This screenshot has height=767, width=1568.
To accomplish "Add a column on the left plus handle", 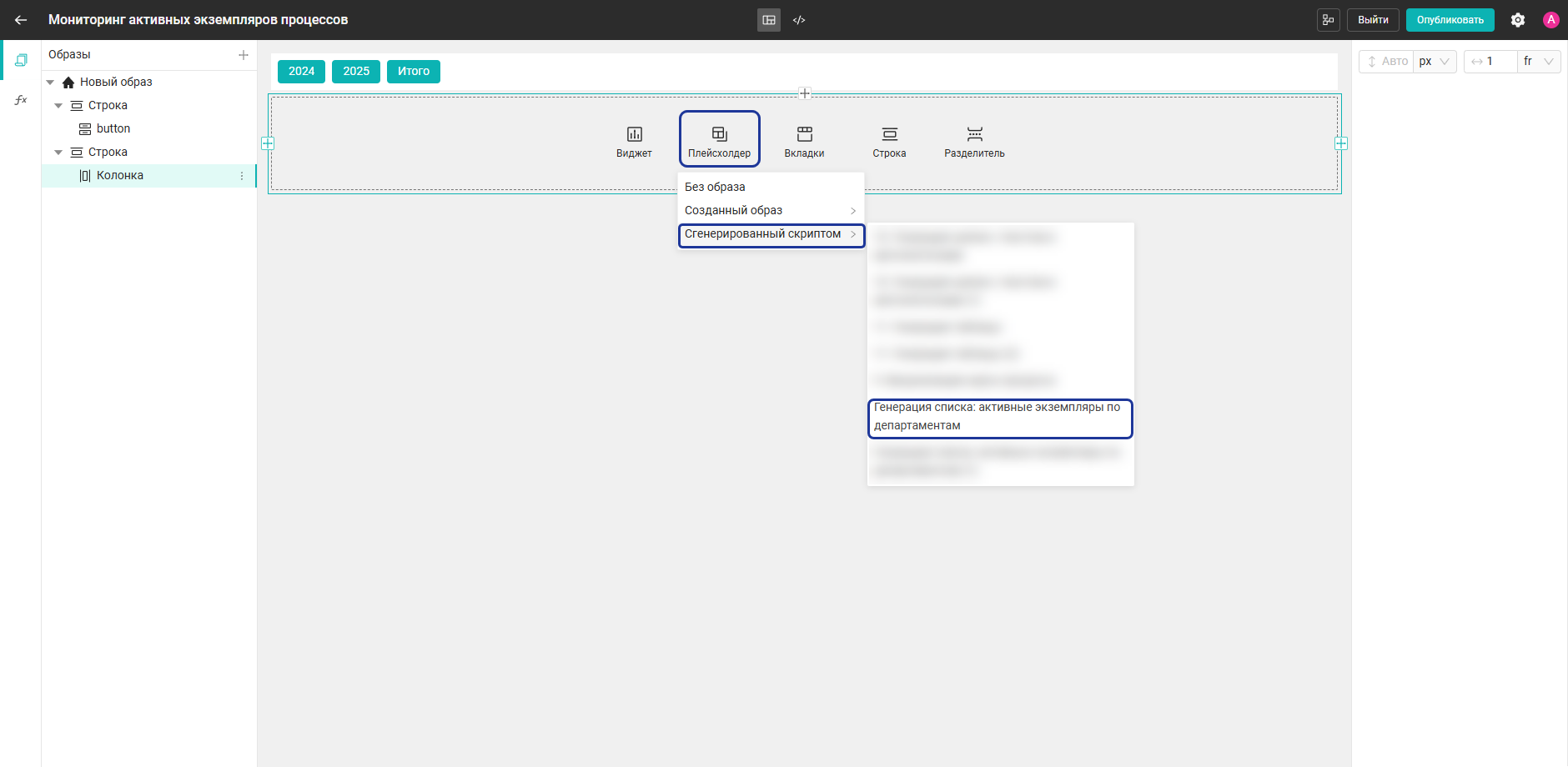I will pyautogui.click(x=268, y=143).
